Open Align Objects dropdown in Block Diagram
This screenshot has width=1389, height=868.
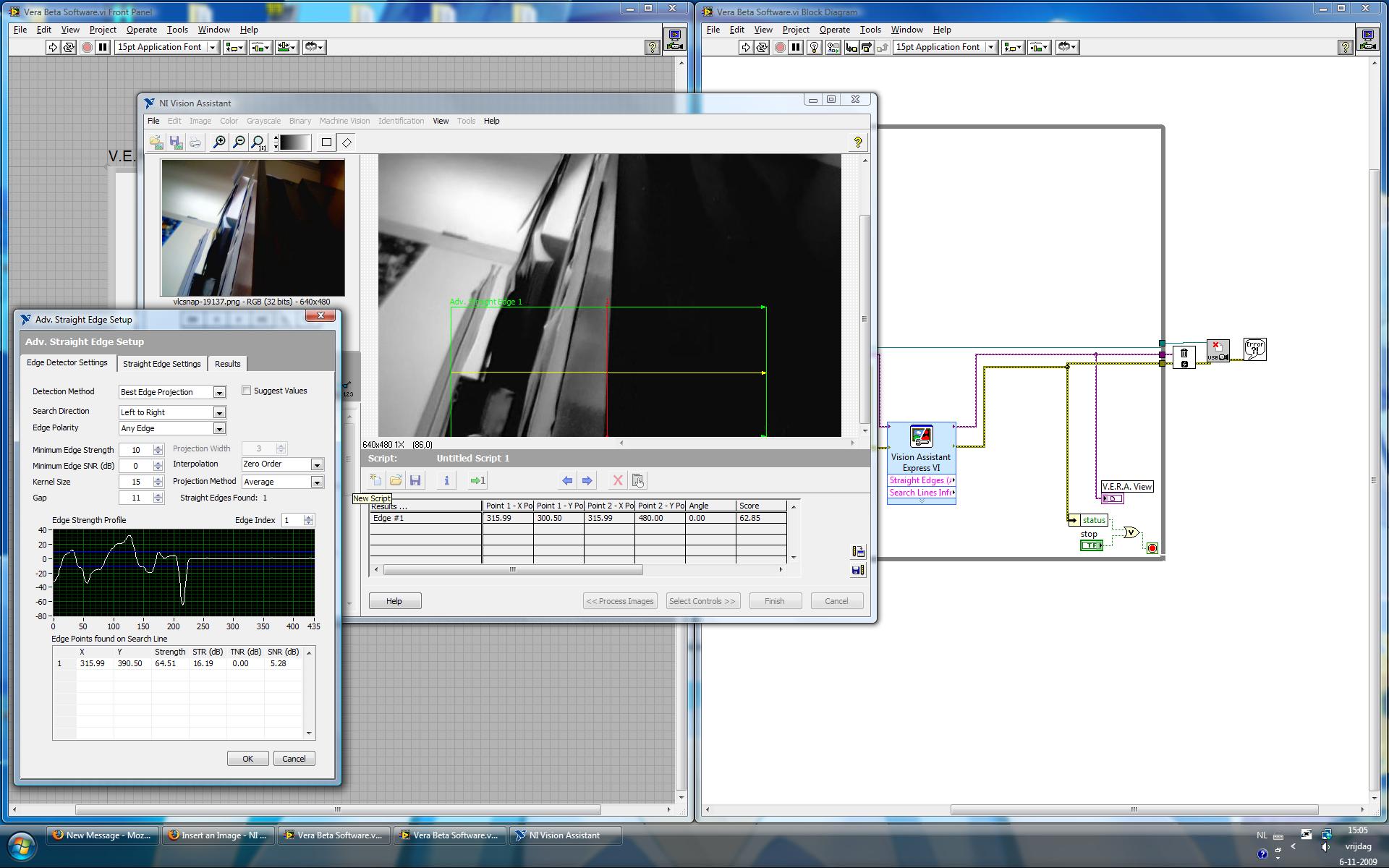pyautogui.click(x=1012, y=47)
